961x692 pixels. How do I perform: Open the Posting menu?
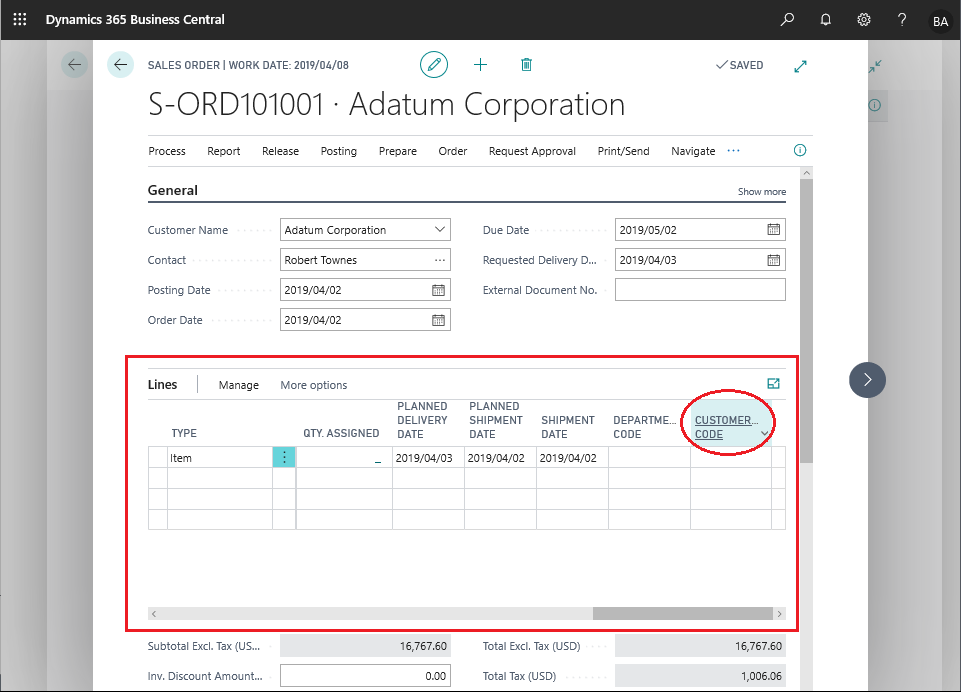[338, 151]
